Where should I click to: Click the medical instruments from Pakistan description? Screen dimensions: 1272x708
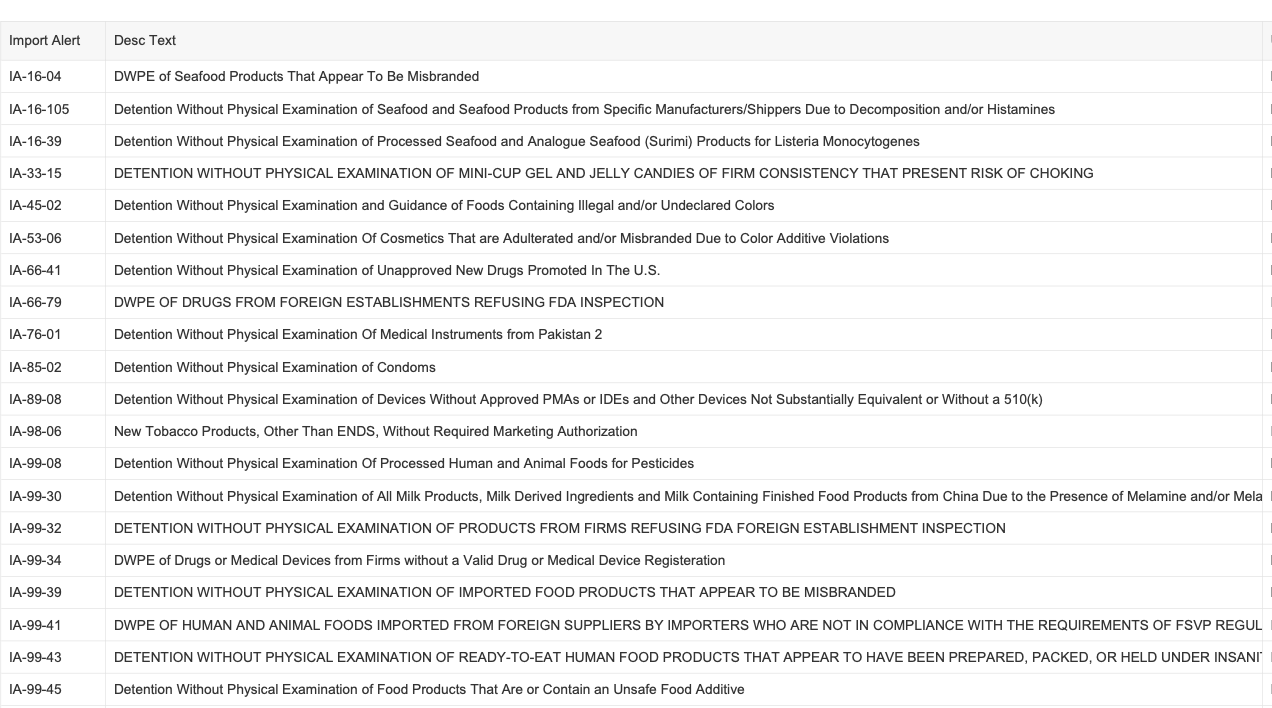[357, 334]
